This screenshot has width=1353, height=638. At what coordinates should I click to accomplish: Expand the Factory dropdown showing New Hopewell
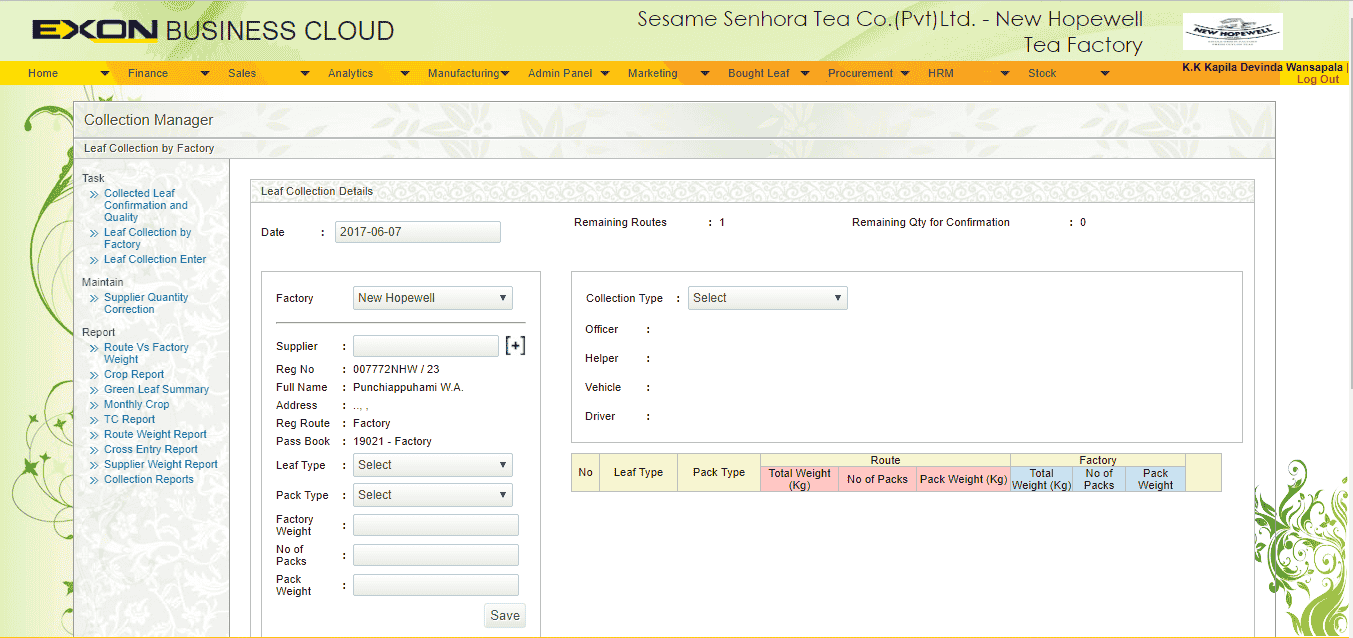tap(433, 298)
